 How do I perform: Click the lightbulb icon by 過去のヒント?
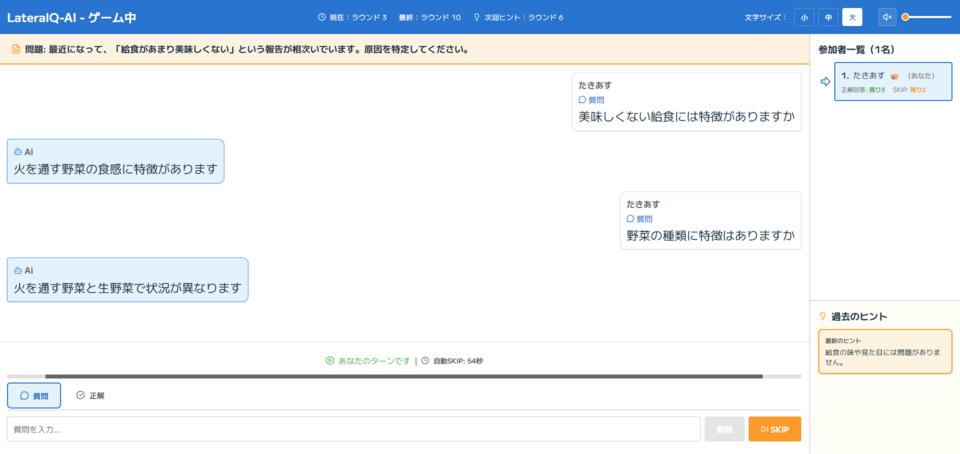coord(823,316)
